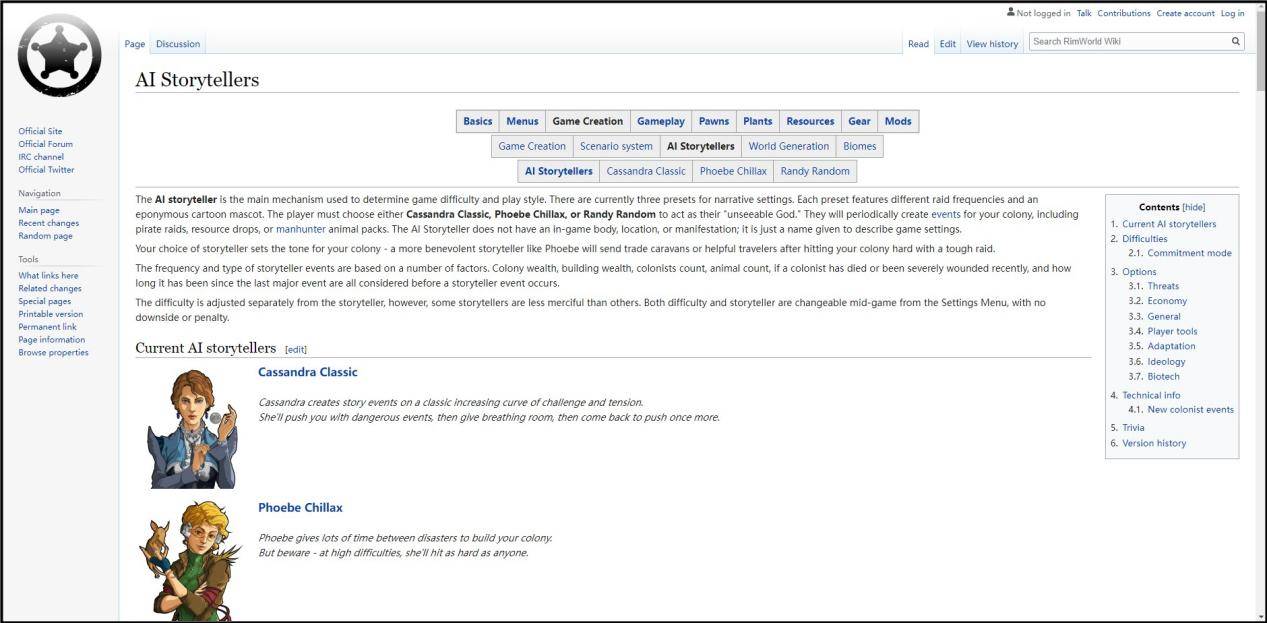
Task: Go to Version history in the Contents
Action: point(1154,443)
